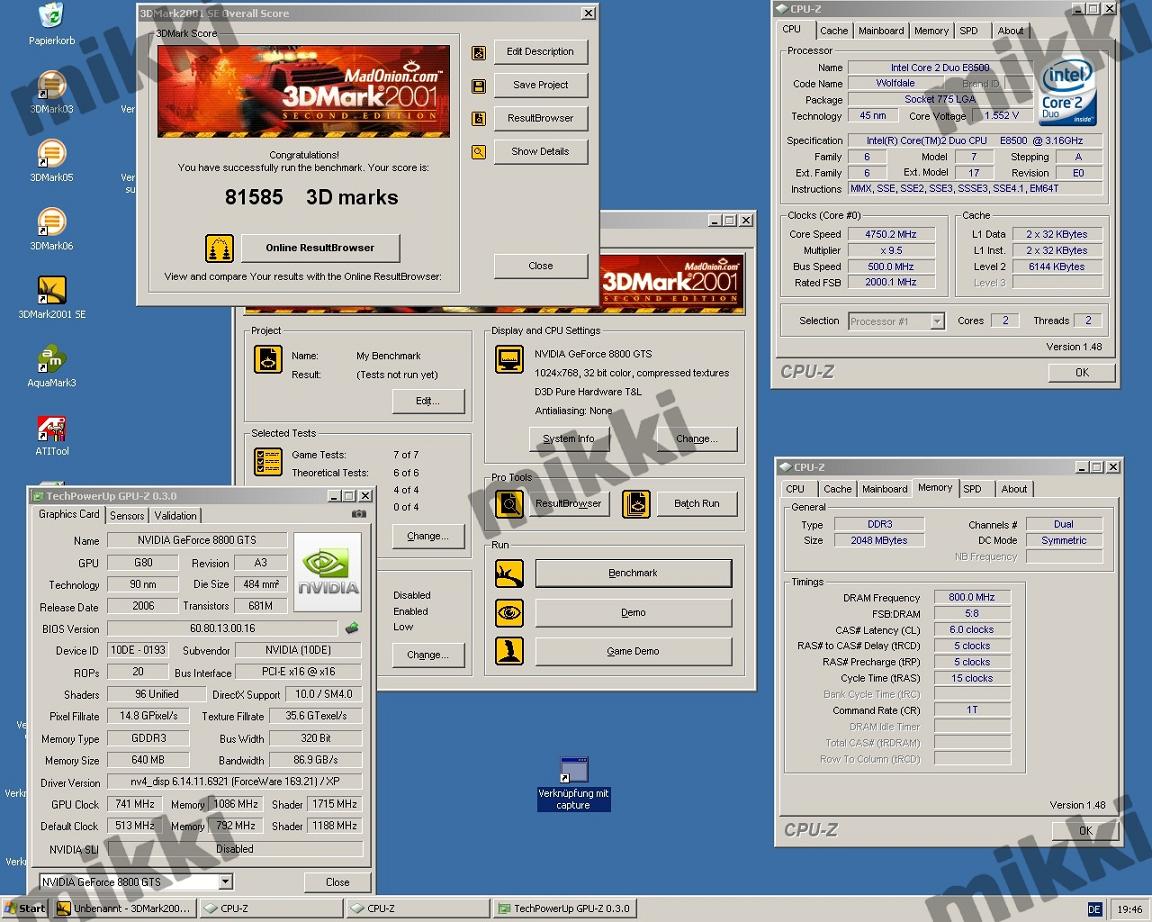The image size is (1152, 922).
Task: Click the Selected Tests checklist icon
Action: [268, 462]
